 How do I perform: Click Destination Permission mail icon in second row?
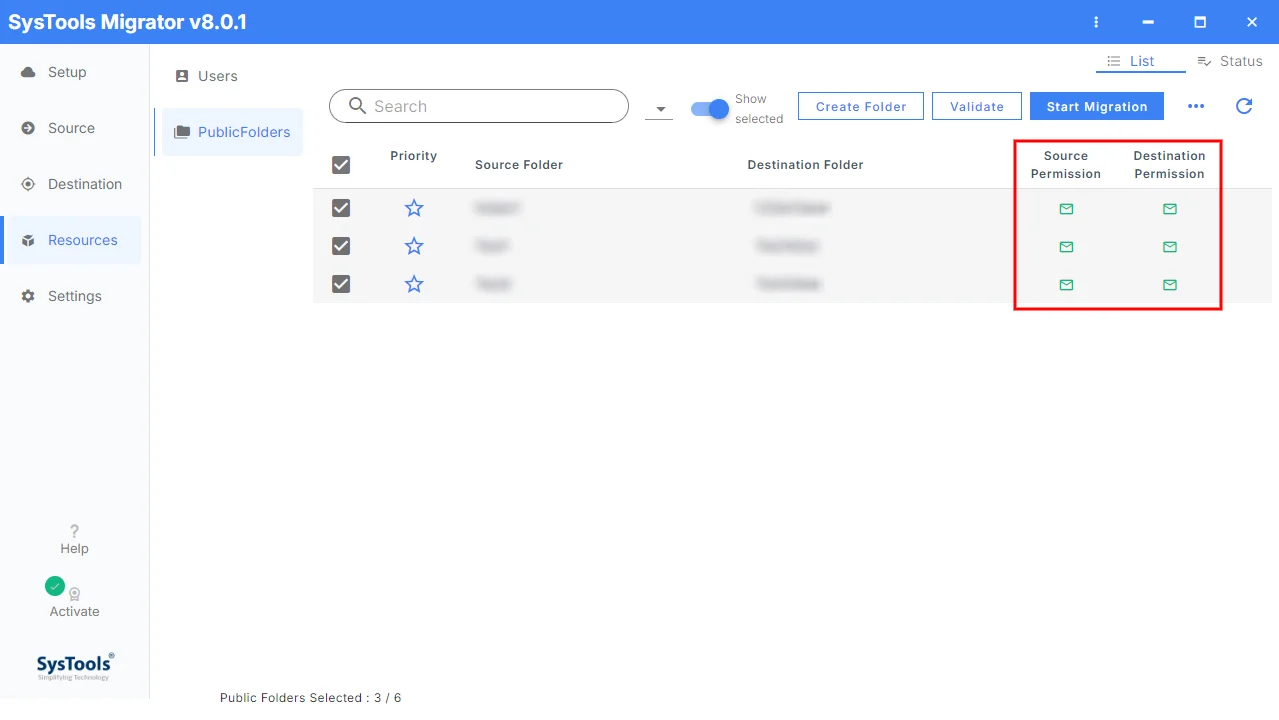point(1170,247)
